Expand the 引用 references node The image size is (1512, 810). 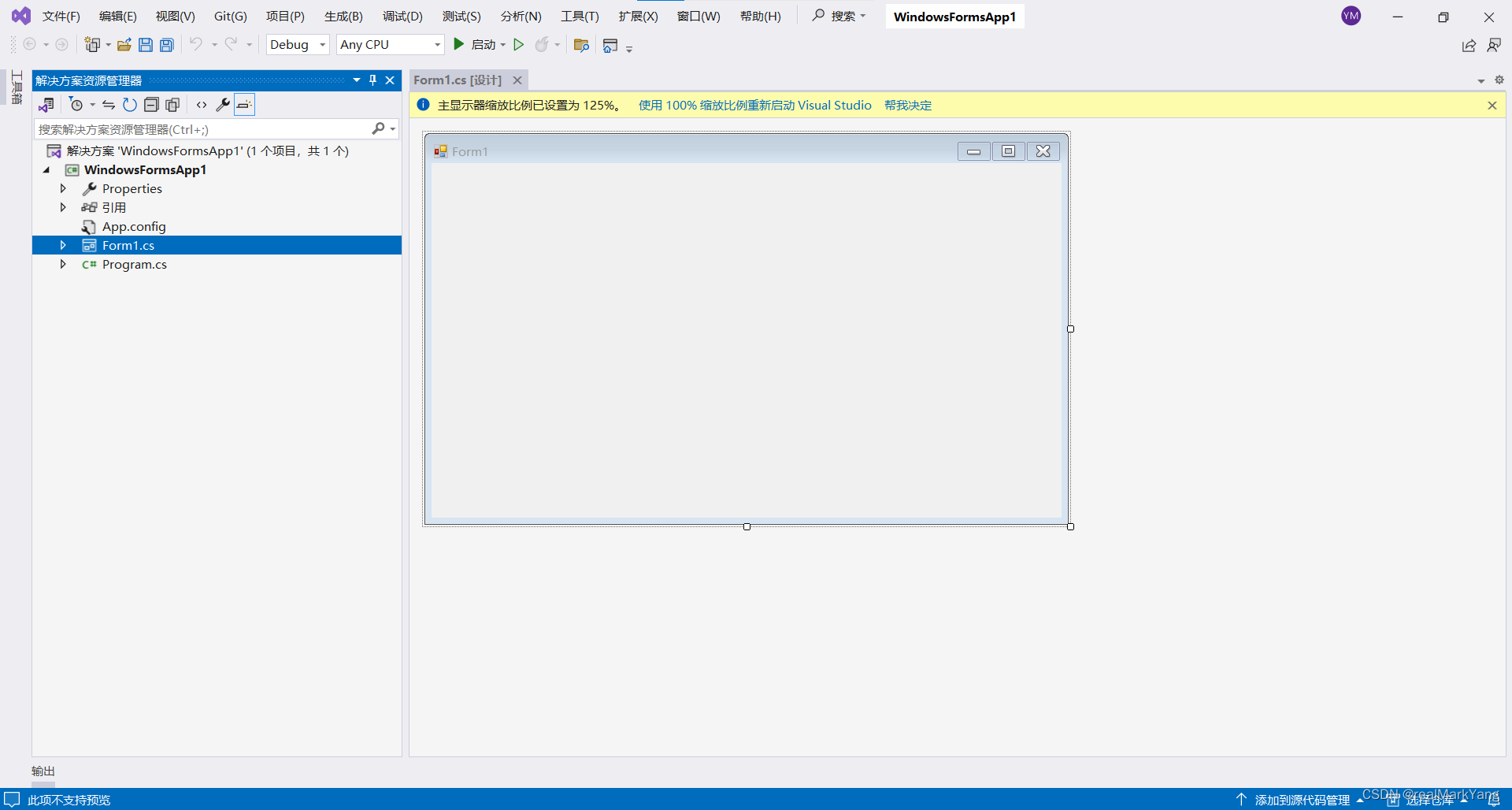63,207
